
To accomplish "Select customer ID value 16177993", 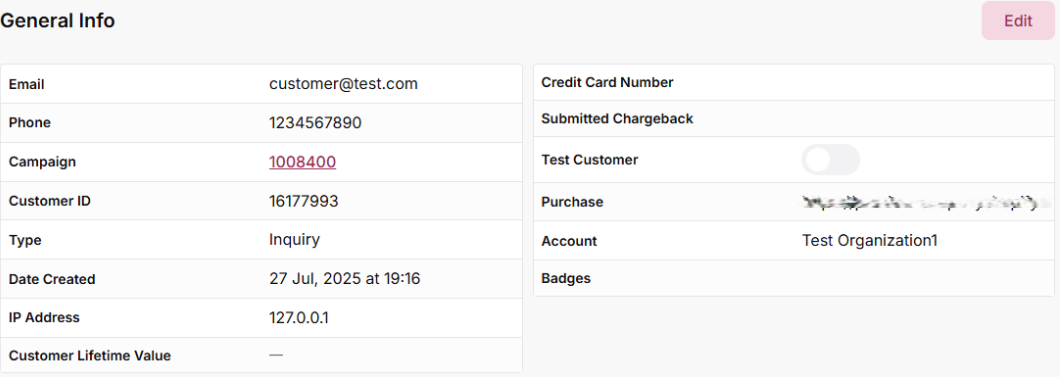I will pyautogui.click(x=304, y=201).
